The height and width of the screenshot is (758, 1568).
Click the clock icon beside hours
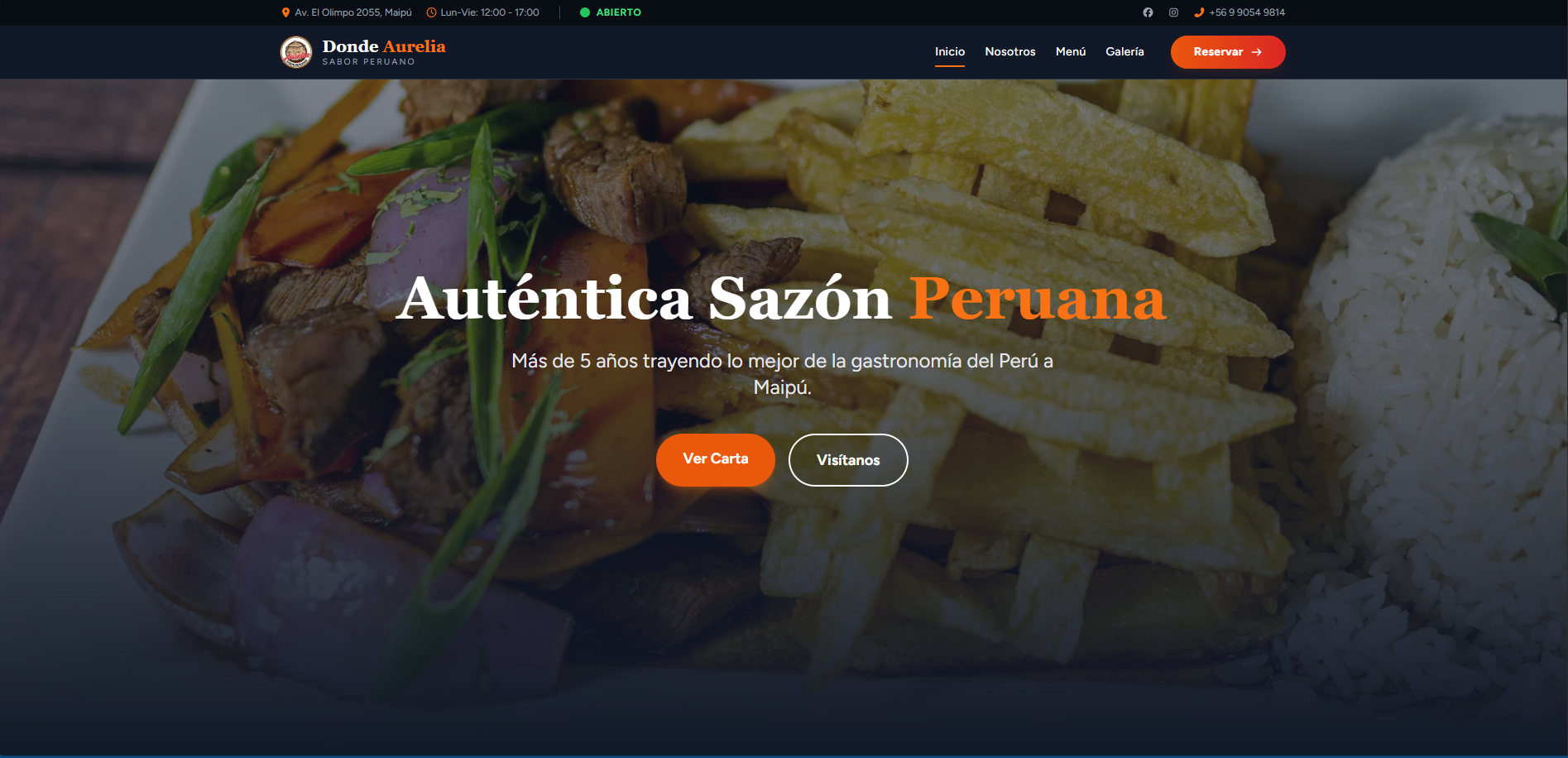point(431,12)
